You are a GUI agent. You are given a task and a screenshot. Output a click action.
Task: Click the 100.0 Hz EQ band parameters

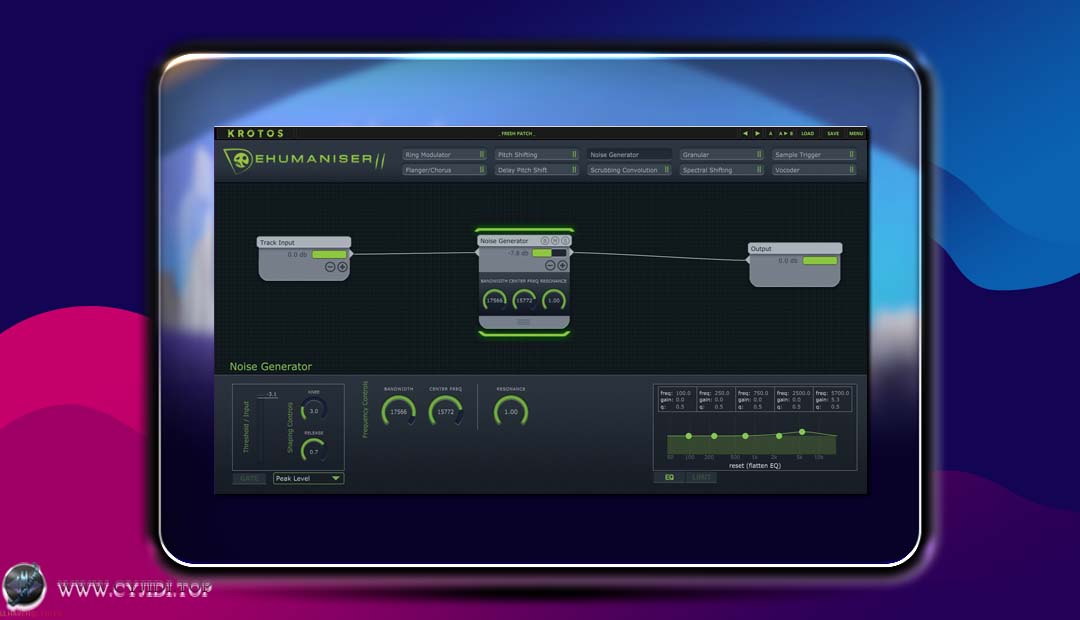[676, 400]
